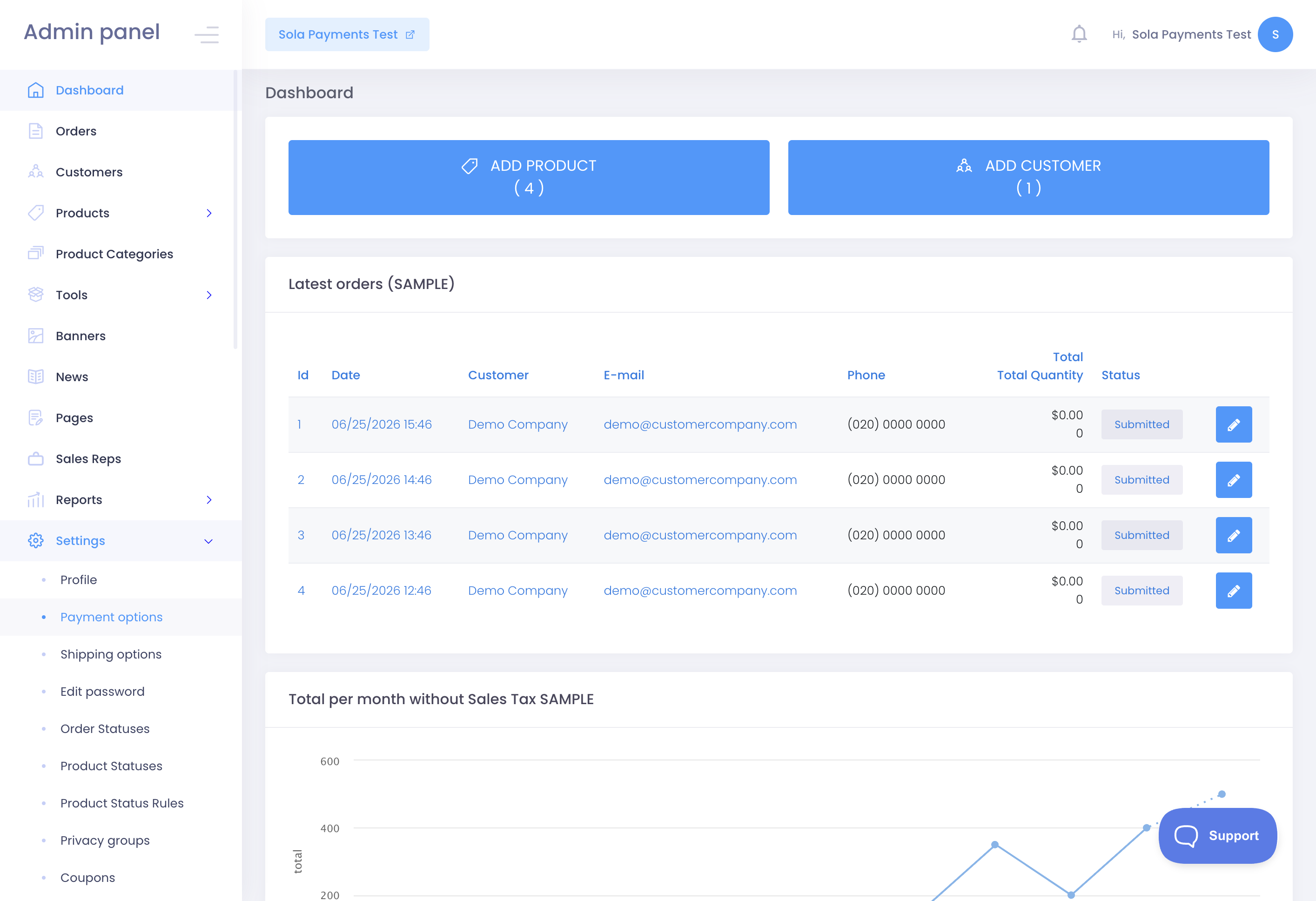Sort orders by the Date column header
Screen dimensions: 1316x901
tap(345, 375)
